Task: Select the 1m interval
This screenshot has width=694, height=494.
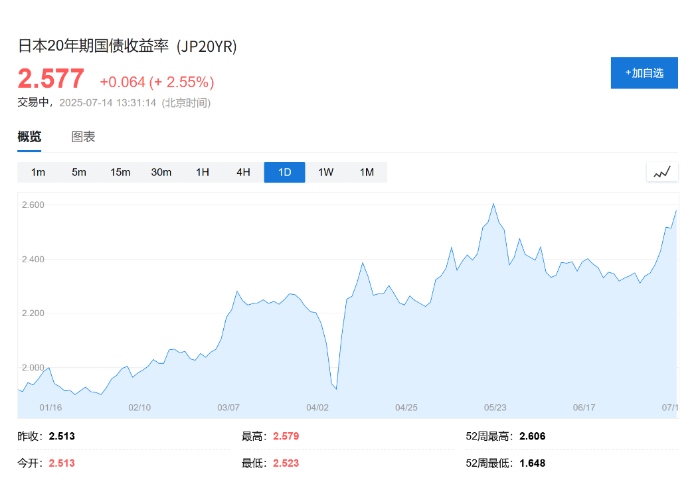Action: 38,172
